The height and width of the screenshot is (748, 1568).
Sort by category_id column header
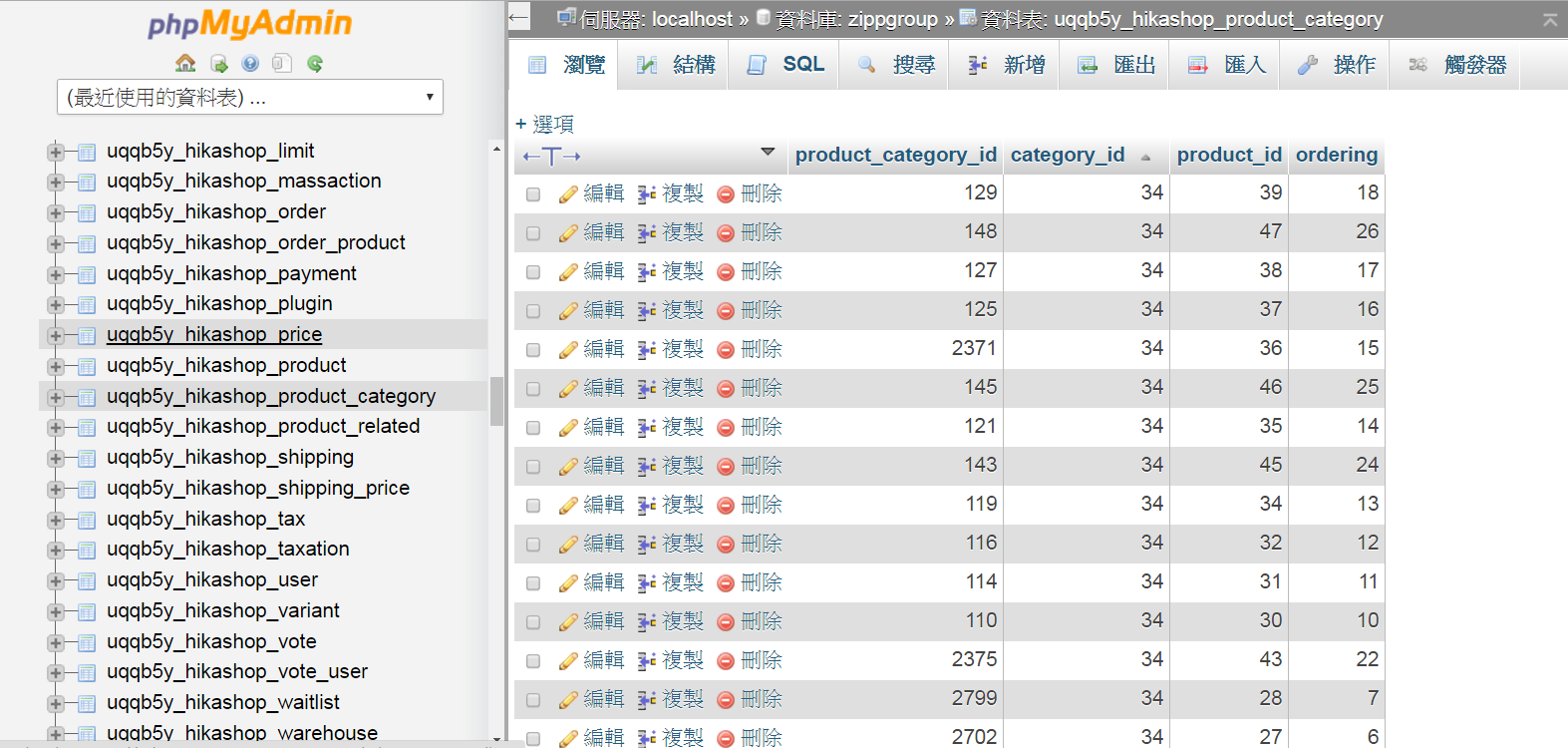tap(1068, 155)
